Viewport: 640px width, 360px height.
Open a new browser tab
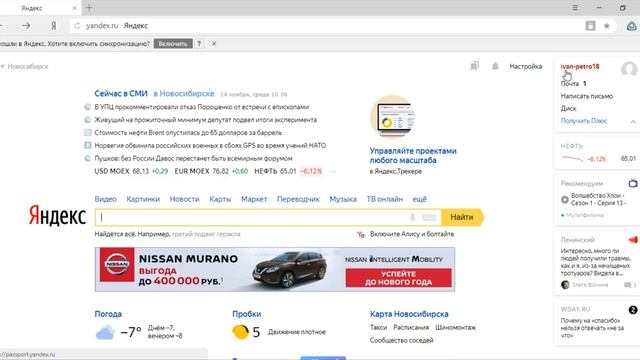pyautogui.click(x=89, y=8)
